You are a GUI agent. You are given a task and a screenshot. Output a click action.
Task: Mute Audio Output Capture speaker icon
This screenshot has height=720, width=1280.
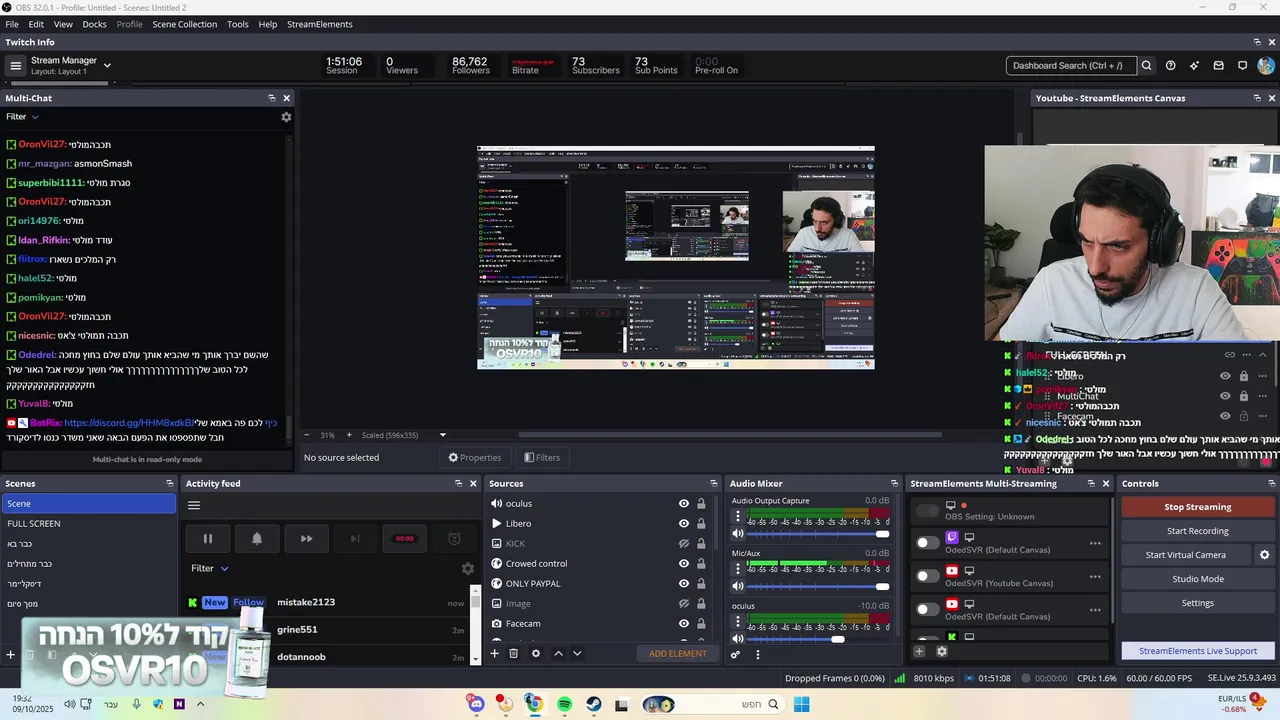pyautogui.click(x=738, y=533)
